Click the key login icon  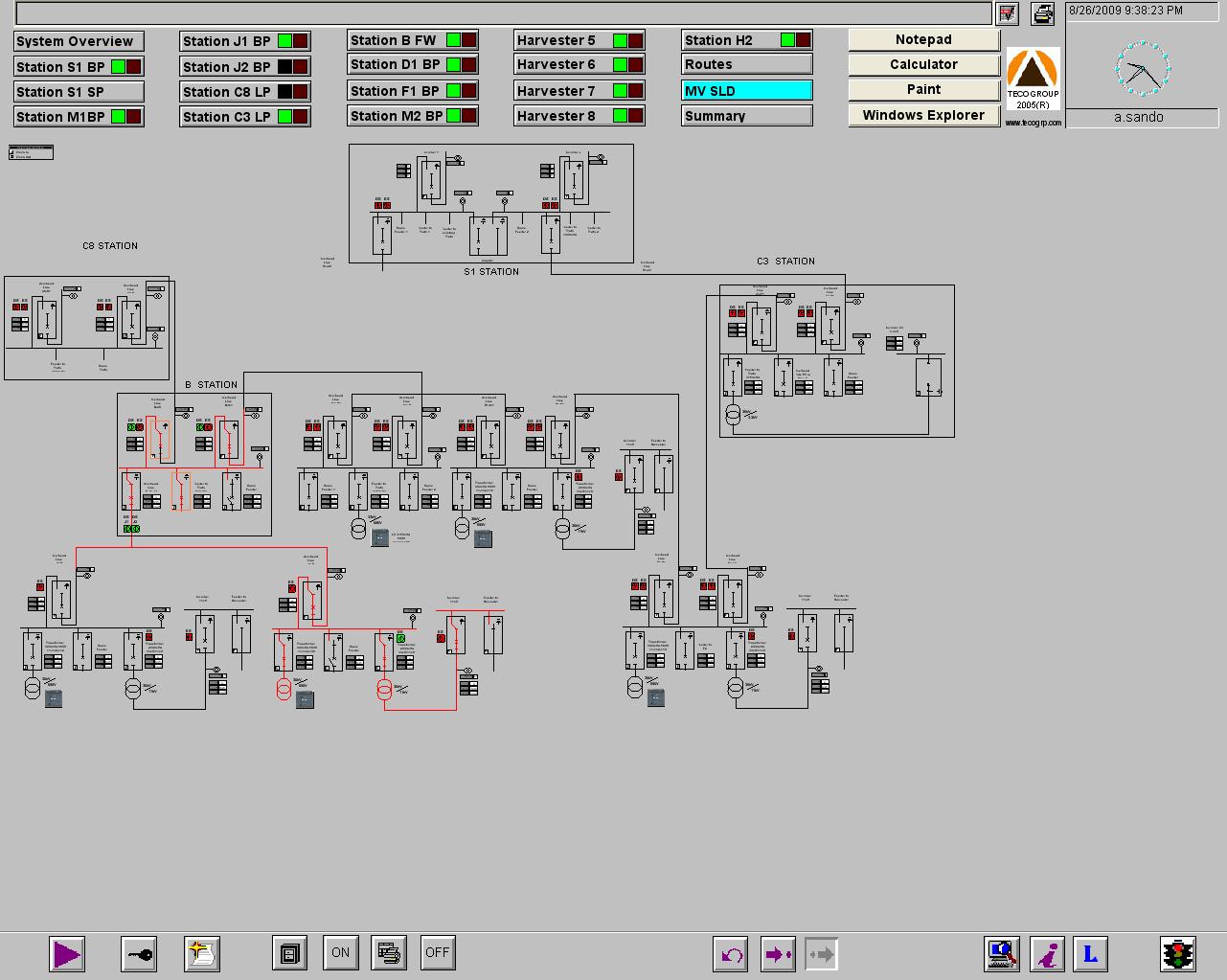pos(140,954)
